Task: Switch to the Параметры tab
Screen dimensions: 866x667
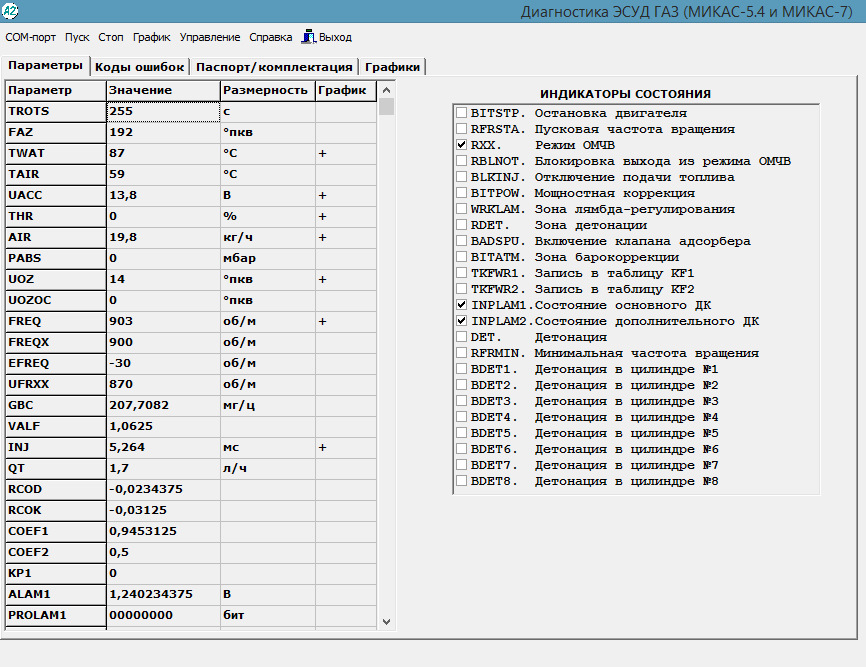Action: 45,65
